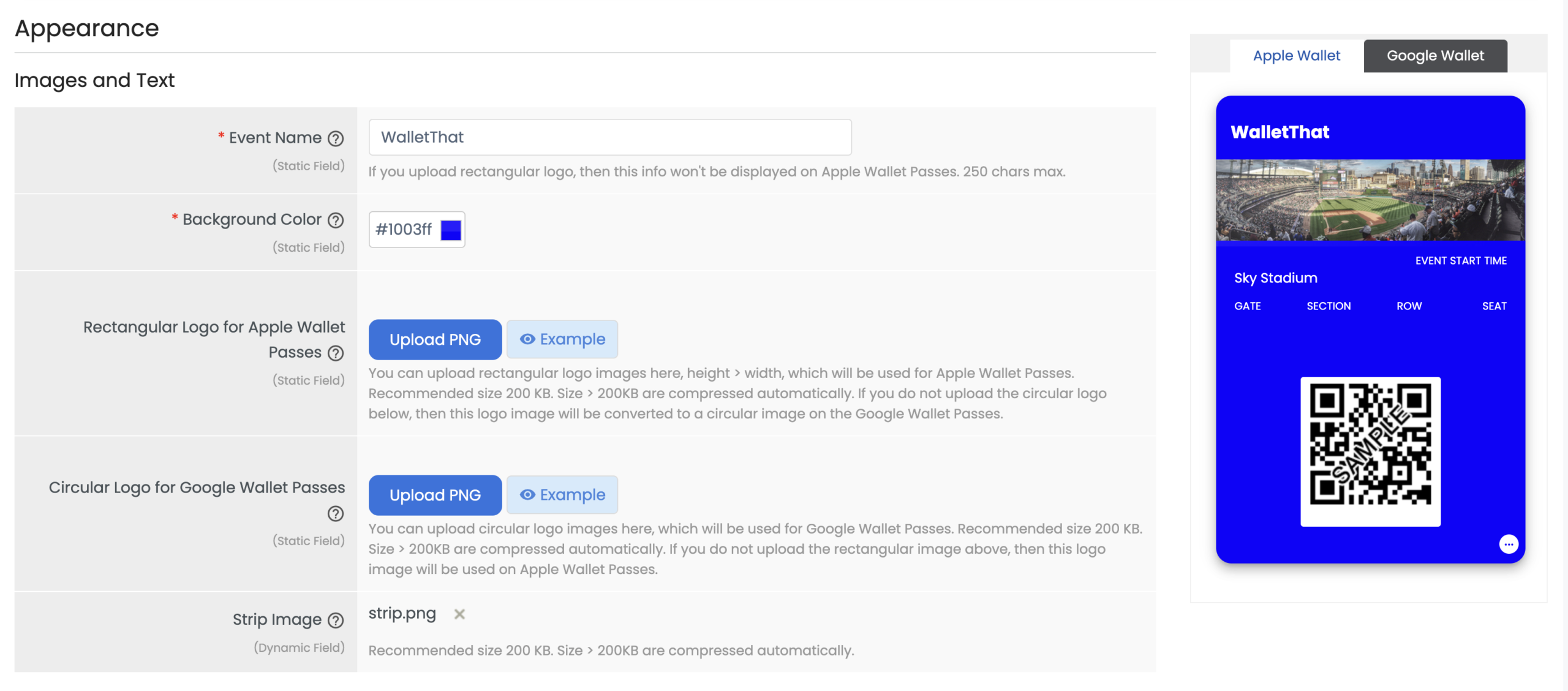This screenshot has width=1568, height=691.
Task: Switch to the Google Wallet tab
Action: [1435, 56]
